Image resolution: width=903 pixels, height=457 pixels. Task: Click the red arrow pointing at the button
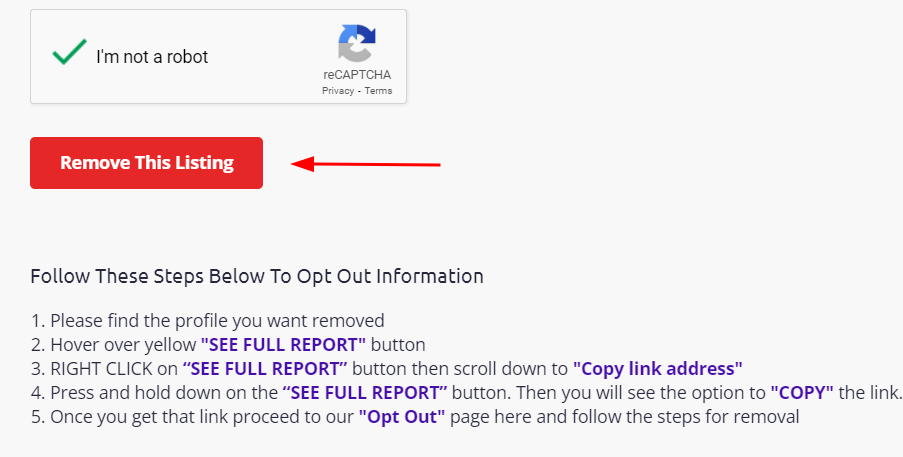(366, 165)
